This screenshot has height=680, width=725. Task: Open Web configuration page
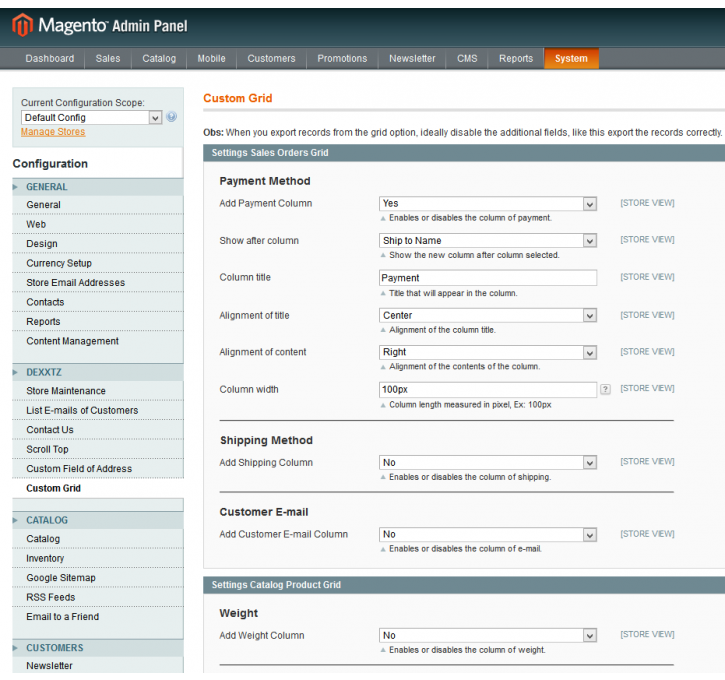pyautogui.click(x=98, y=224)
